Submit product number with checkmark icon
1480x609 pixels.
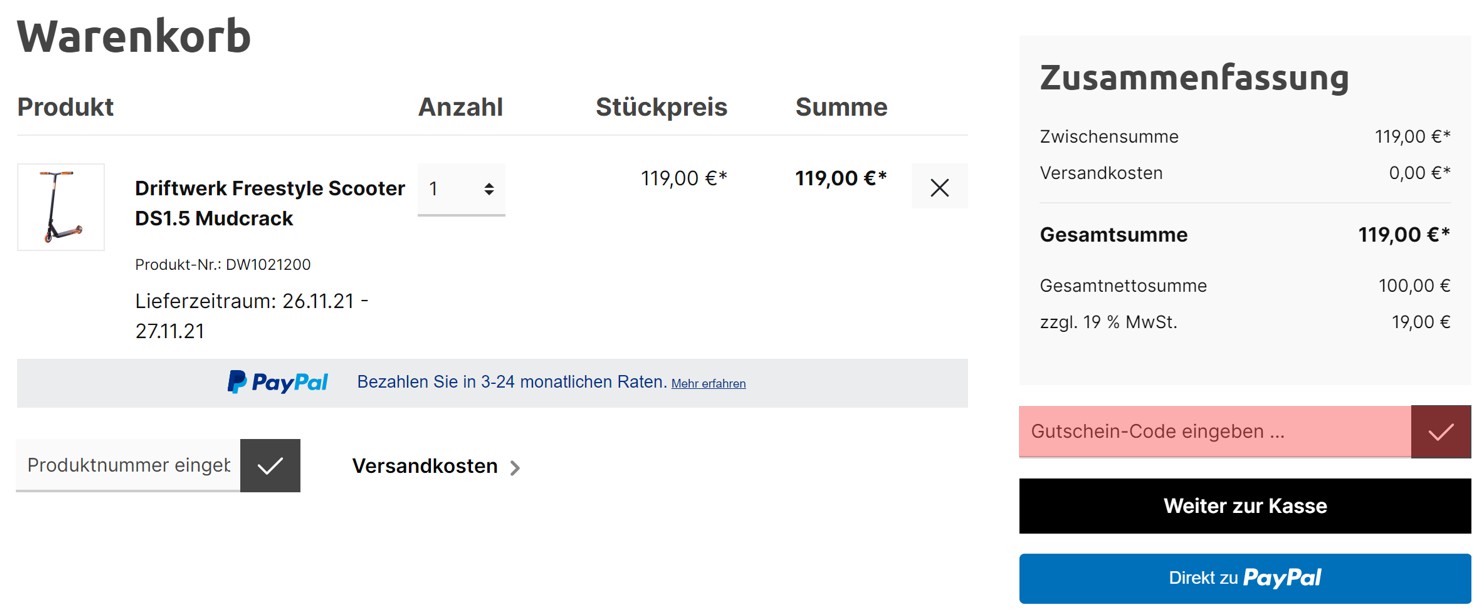coord(270,465)
